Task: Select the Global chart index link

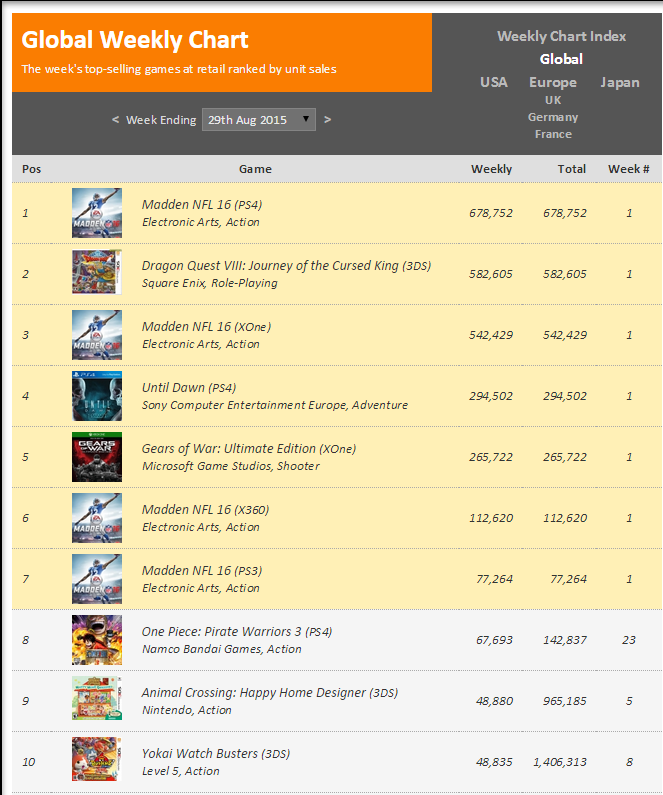Action: 561,59
